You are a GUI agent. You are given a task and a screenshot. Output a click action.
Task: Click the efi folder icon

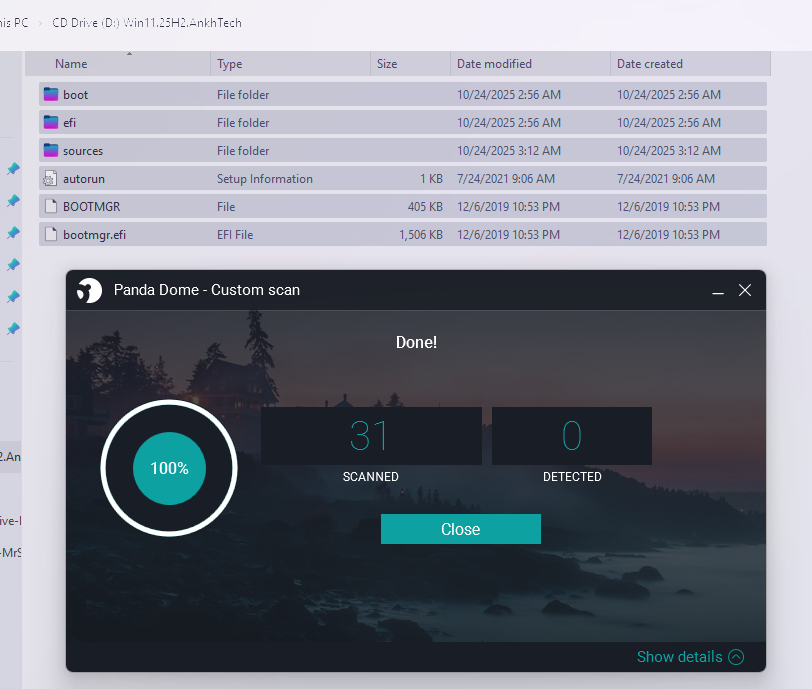(51, 122)
